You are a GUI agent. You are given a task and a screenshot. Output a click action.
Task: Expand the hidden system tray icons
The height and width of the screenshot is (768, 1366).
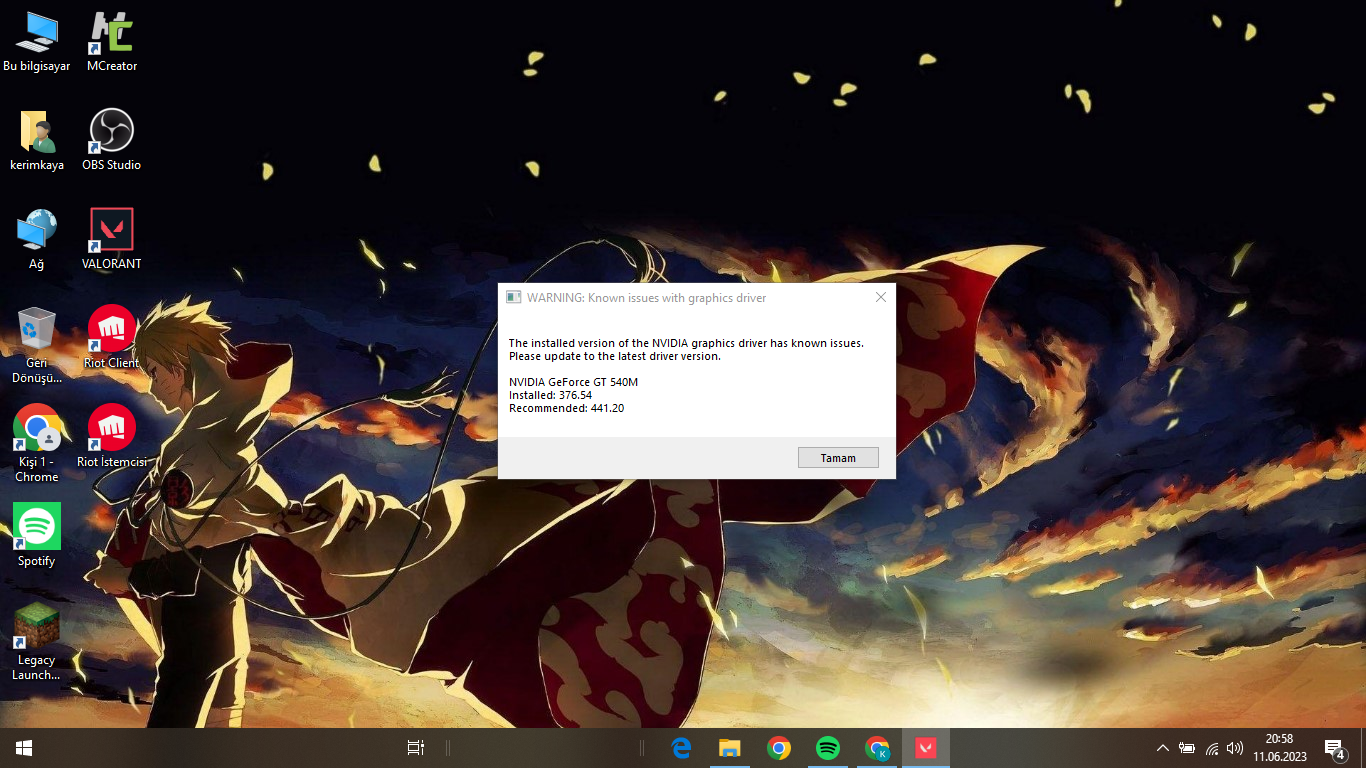pyautogui.click(x=1163, y=748)
